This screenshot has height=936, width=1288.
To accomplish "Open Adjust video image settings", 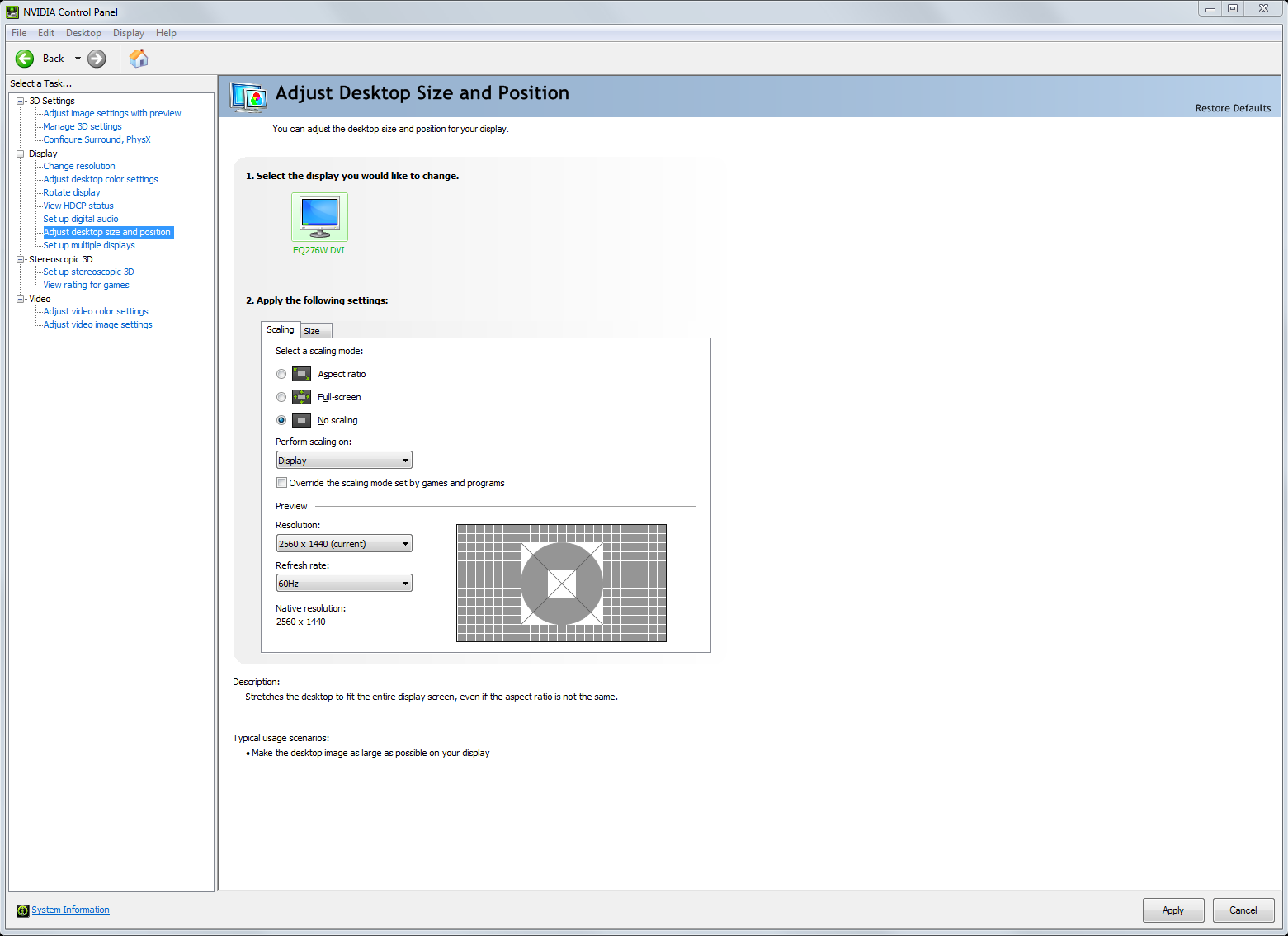I will (97, 324).
